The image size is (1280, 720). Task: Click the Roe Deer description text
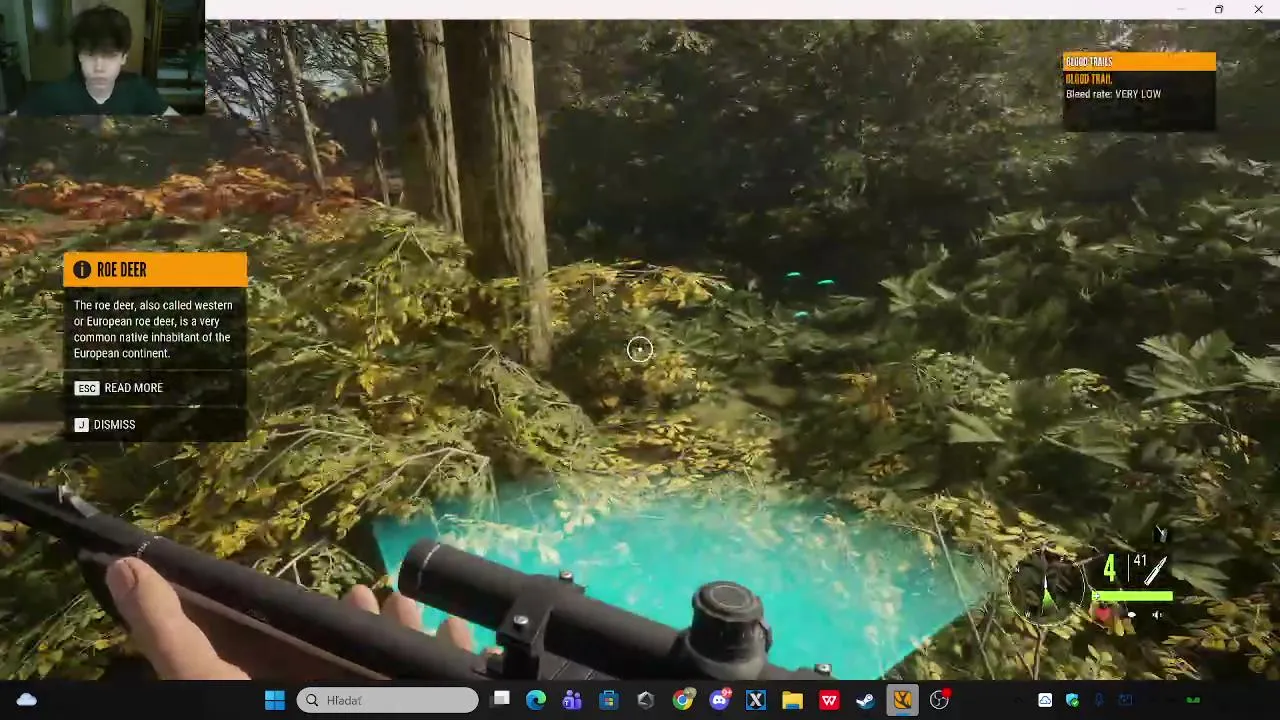[153, 329]
